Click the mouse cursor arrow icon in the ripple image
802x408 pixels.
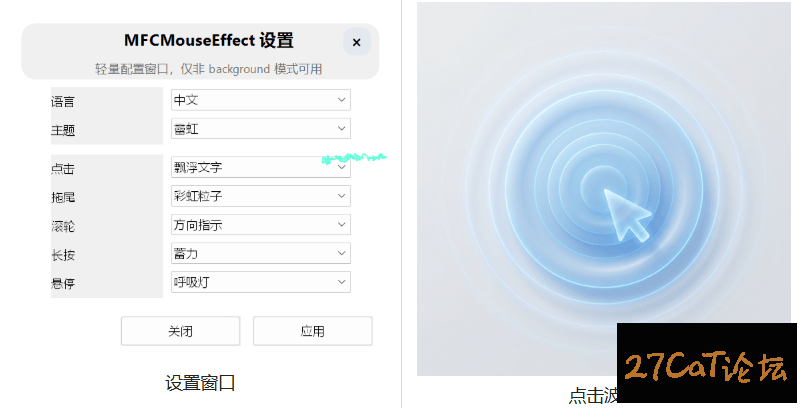coord(627,214)
